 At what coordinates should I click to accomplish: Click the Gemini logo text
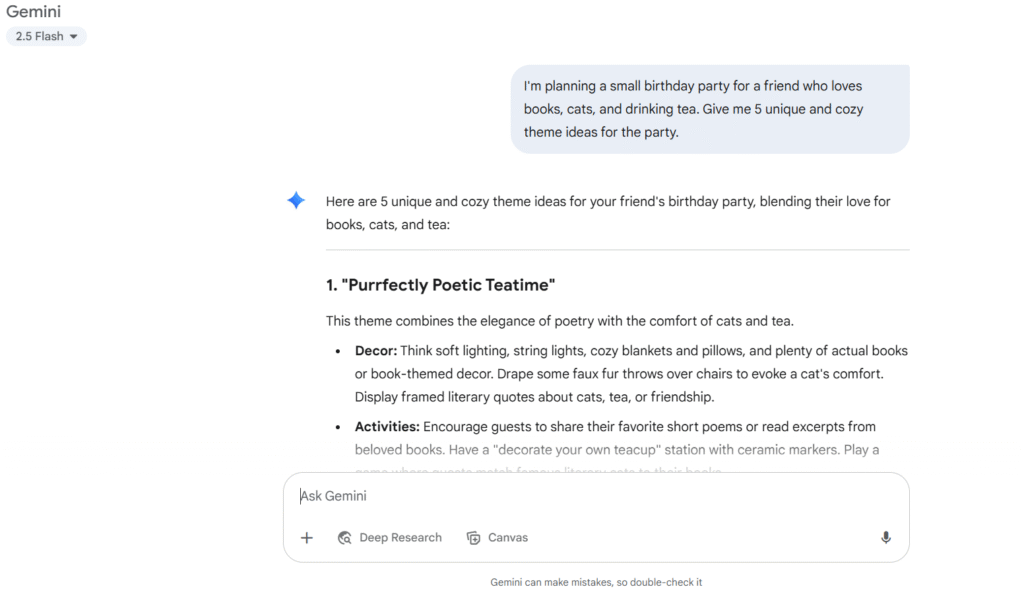(33, 11)
